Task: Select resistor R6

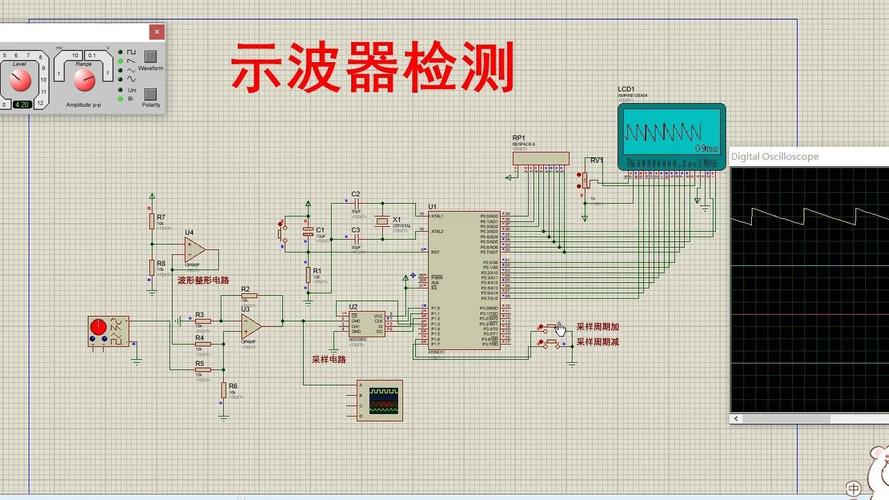Action: click(224, 390)
